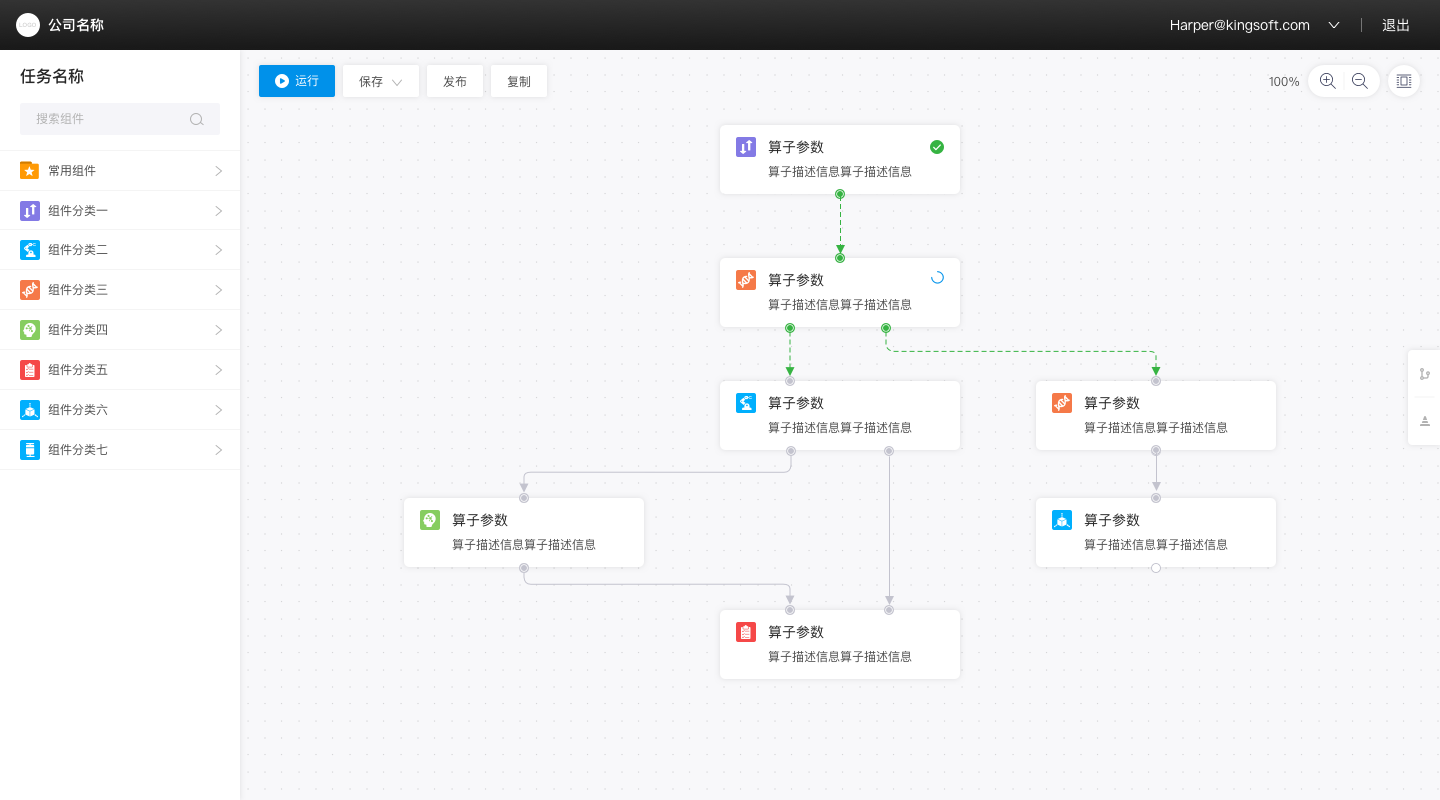The width and height of the screenshot is (1440, 800).
Task: Click the green check status icon
Action: tap(937, 147)
